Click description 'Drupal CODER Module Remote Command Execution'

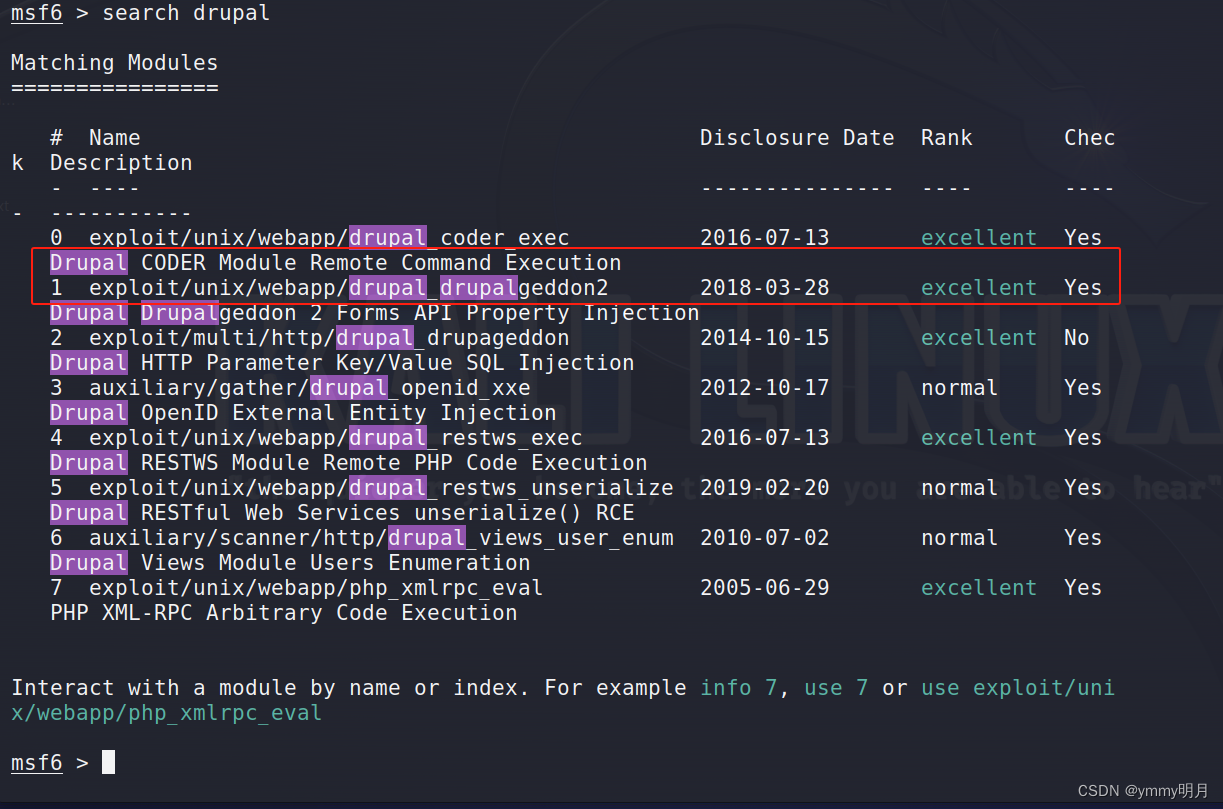pos(336,263)
